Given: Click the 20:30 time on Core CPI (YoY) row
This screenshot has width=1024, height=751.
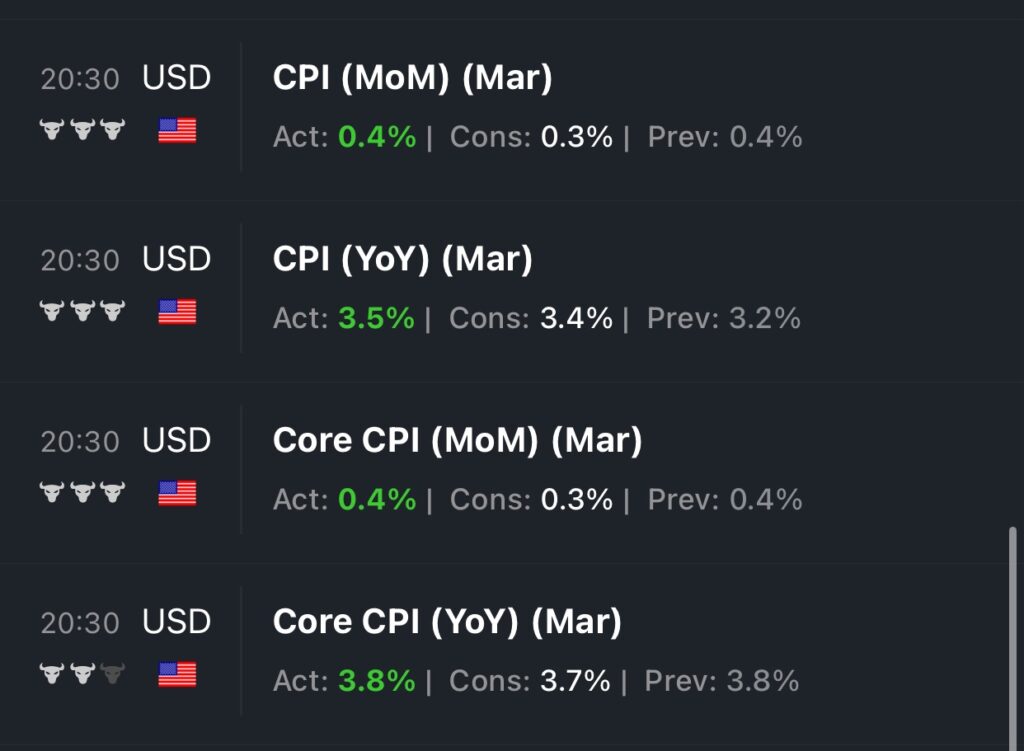Looking at the screenshot, I should click(x=80, y=623).
